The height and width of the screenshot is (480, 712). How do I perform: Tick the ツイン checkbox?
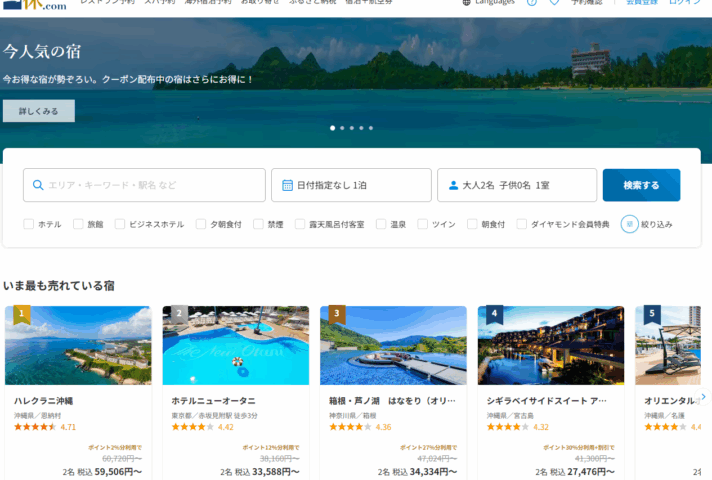(422, 224)
